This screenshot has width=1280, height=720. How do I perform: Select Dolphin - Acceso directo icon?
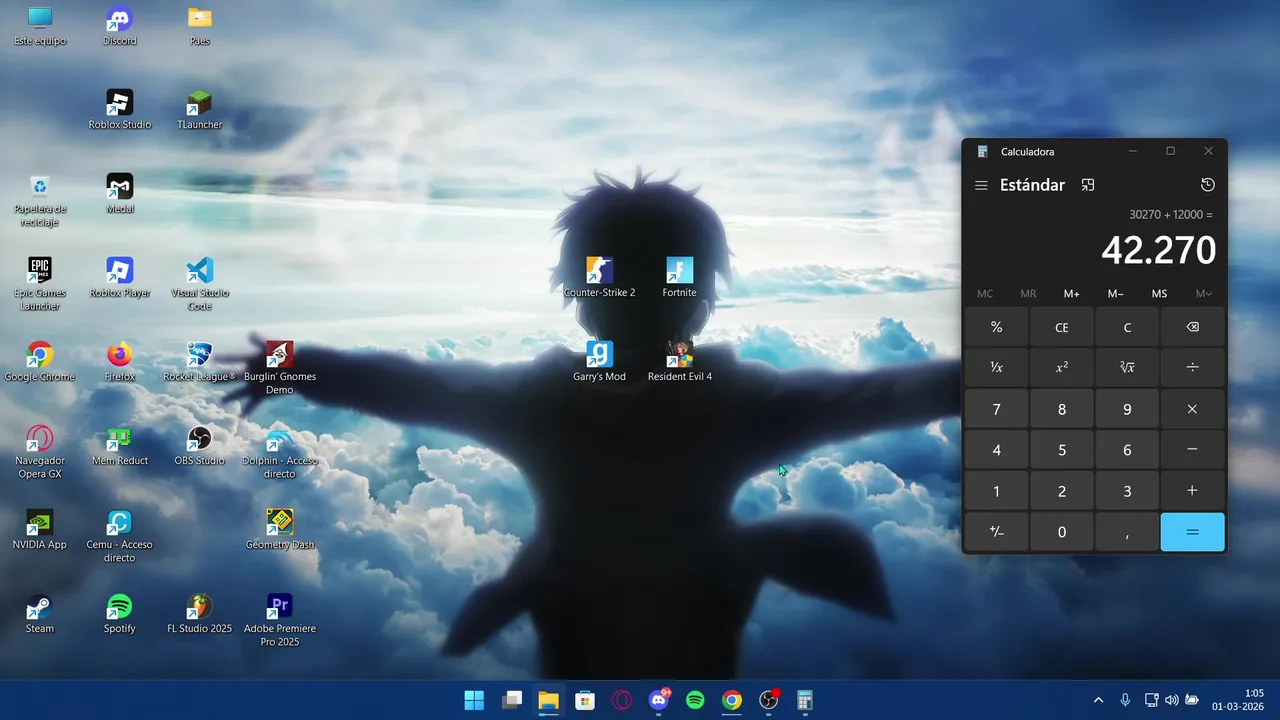click(280, 452)
